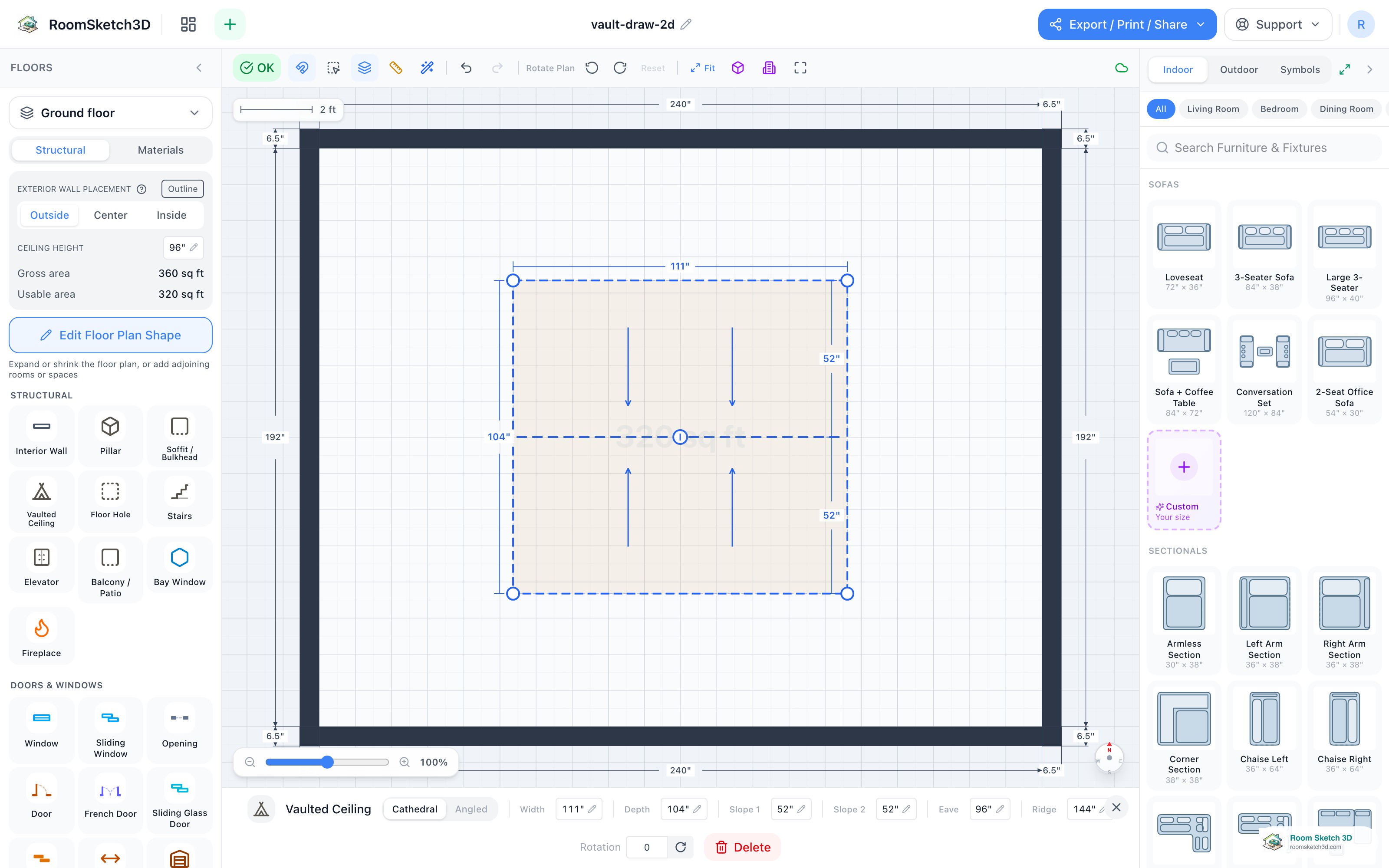Open the projects grid dashboard icon
1389x868 pixels.
[188, 24]
